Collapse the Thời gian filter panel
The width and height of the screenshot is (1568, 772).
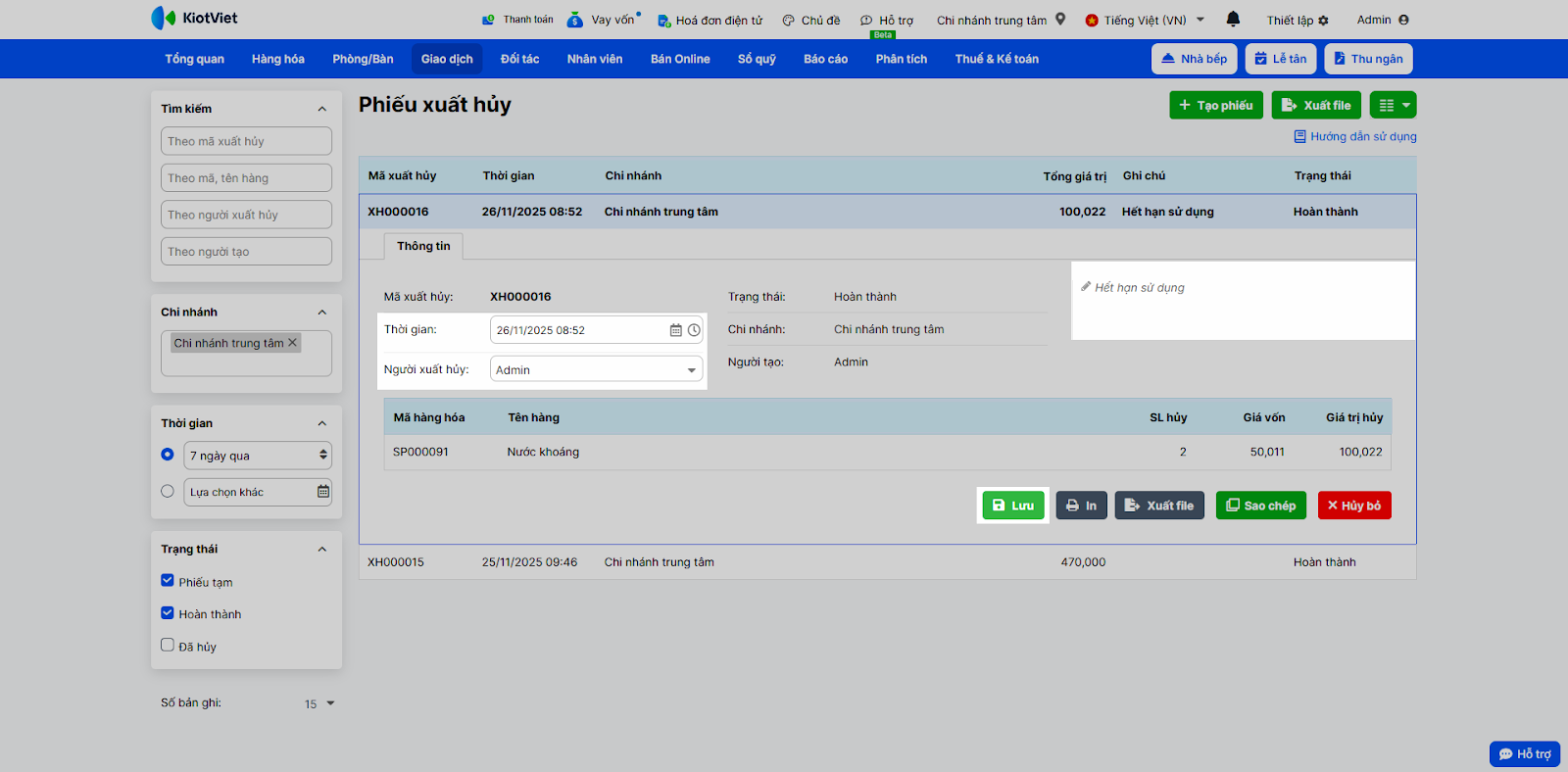coord(322,423)
